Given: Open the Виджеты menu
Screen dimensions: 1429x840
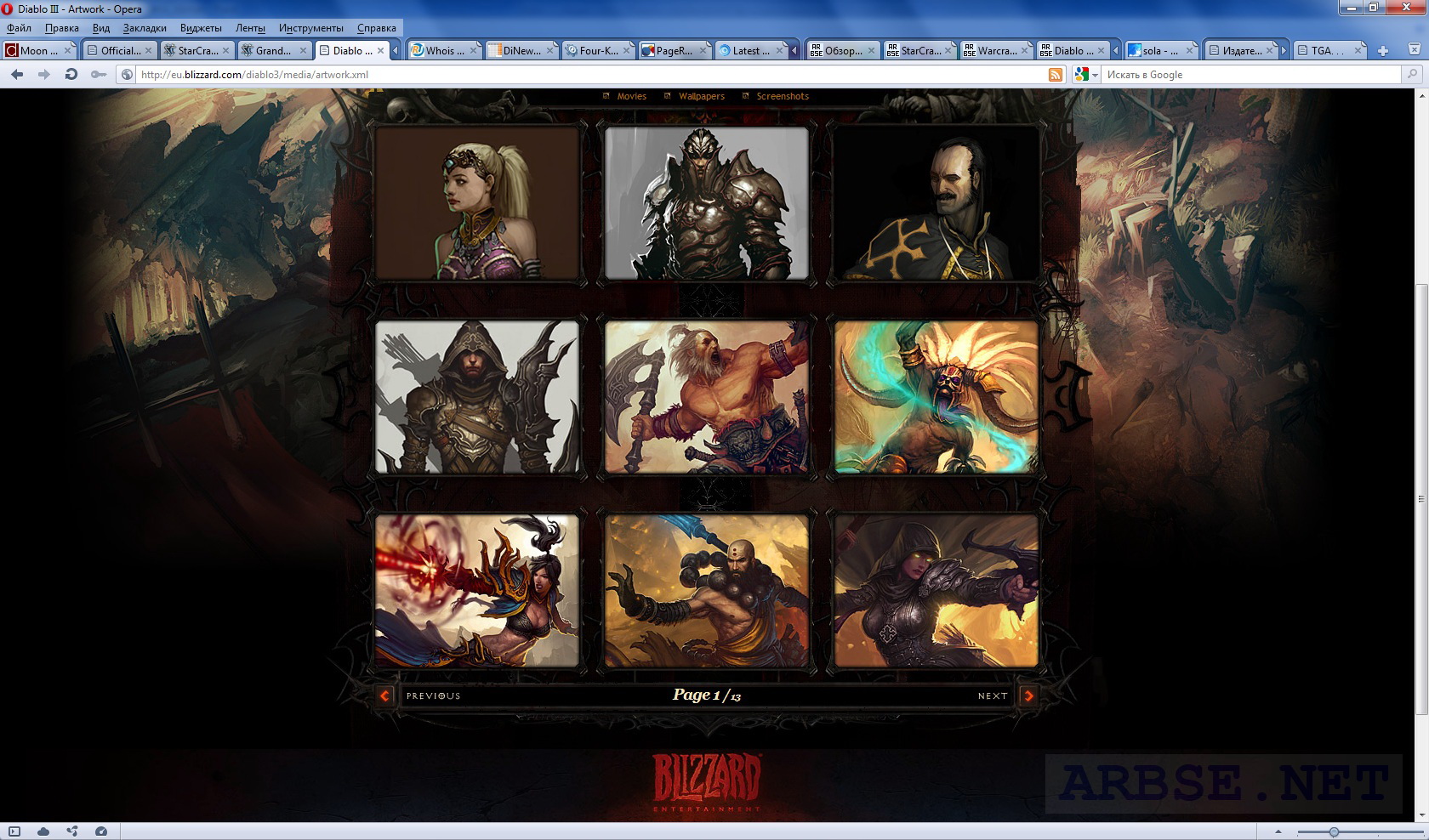Looking at the screenshot, I should 201,28.
